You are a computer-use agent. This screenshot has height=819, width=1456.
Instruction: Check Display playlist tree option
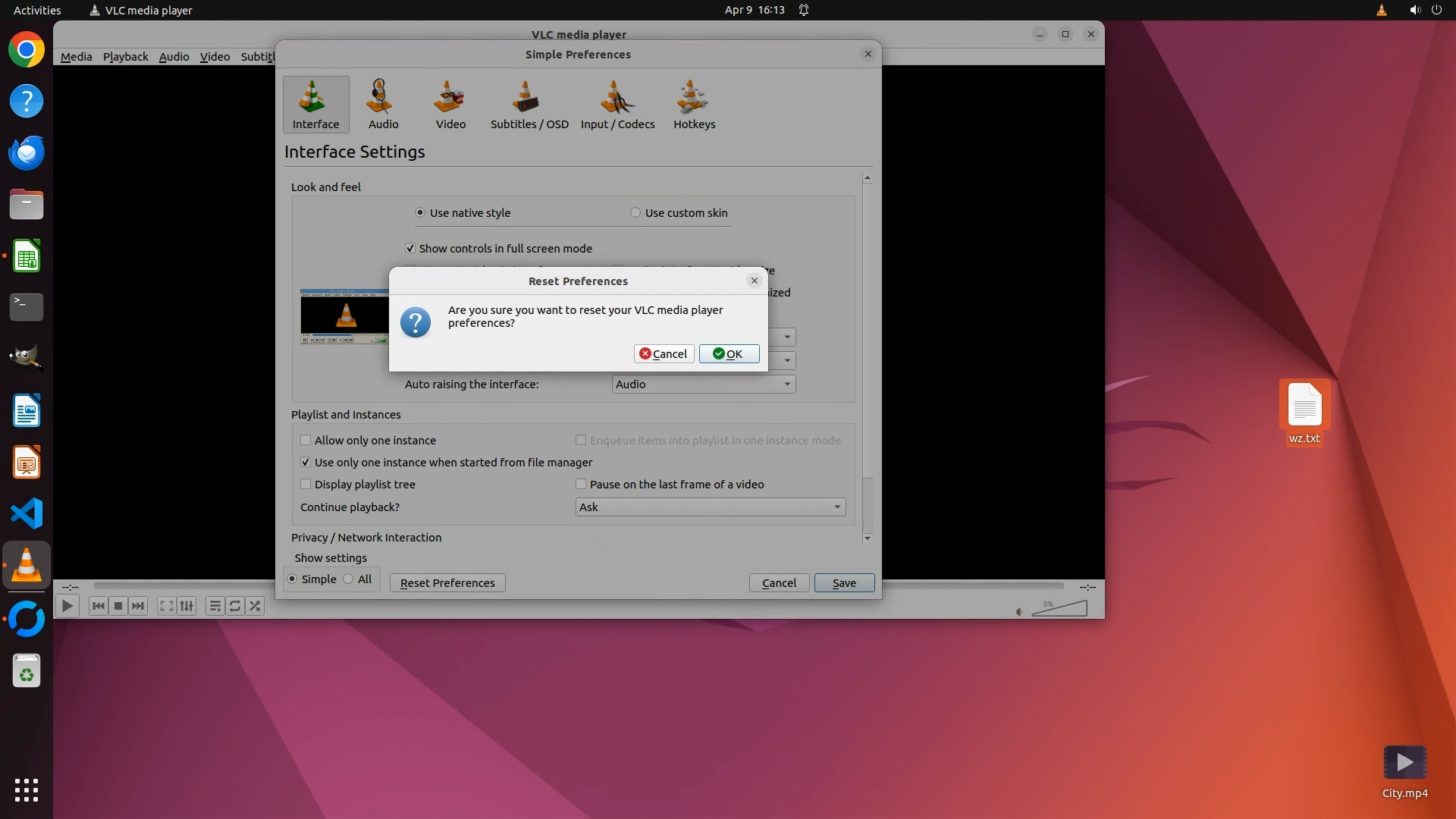pyautogui.click(x=306, y=484)
